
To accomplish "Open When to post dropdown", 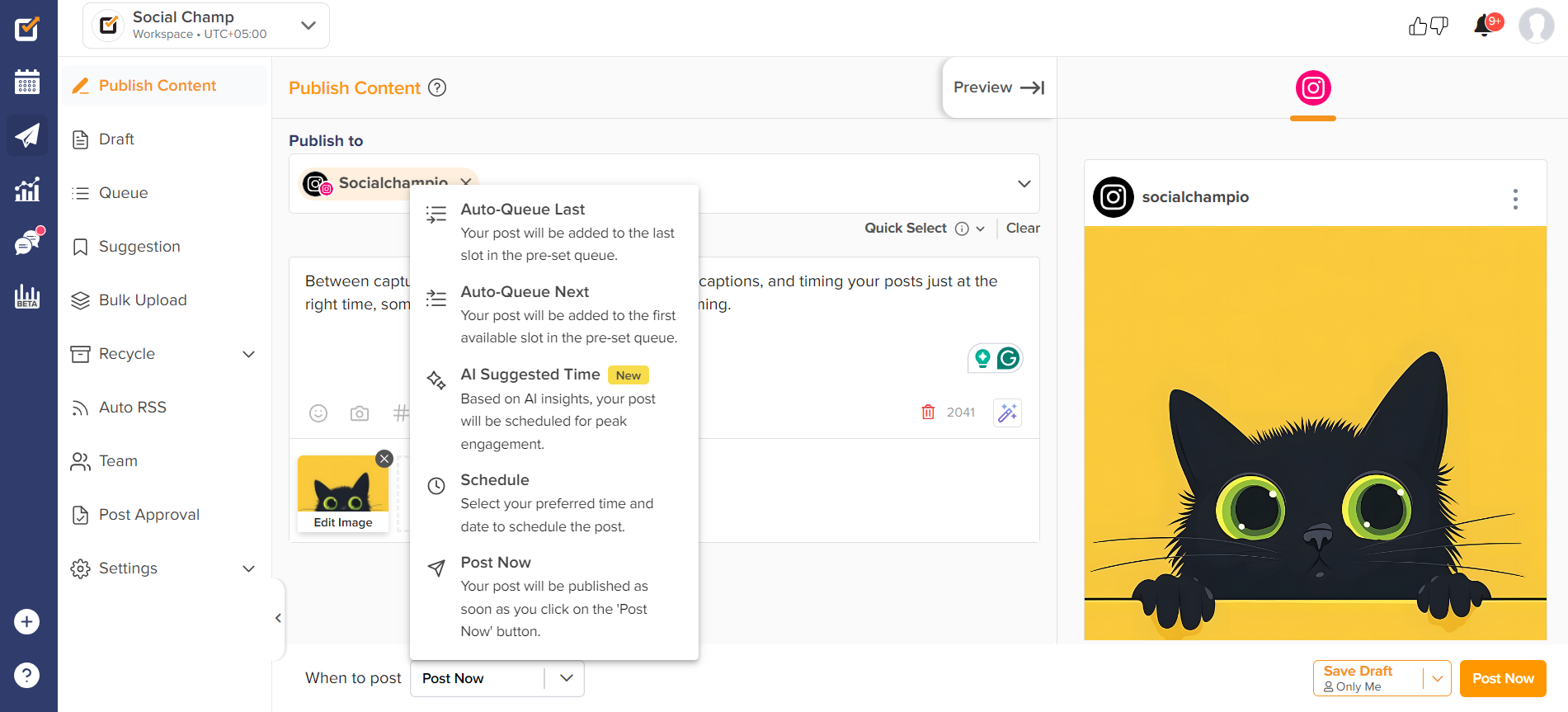I will click(x=497, y=678).
